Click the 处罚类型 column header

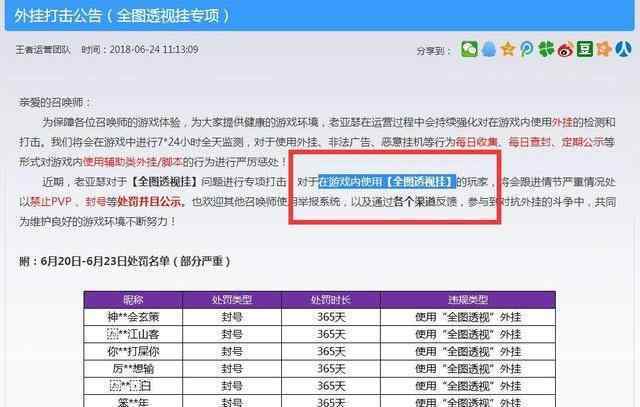coord(231,300)
